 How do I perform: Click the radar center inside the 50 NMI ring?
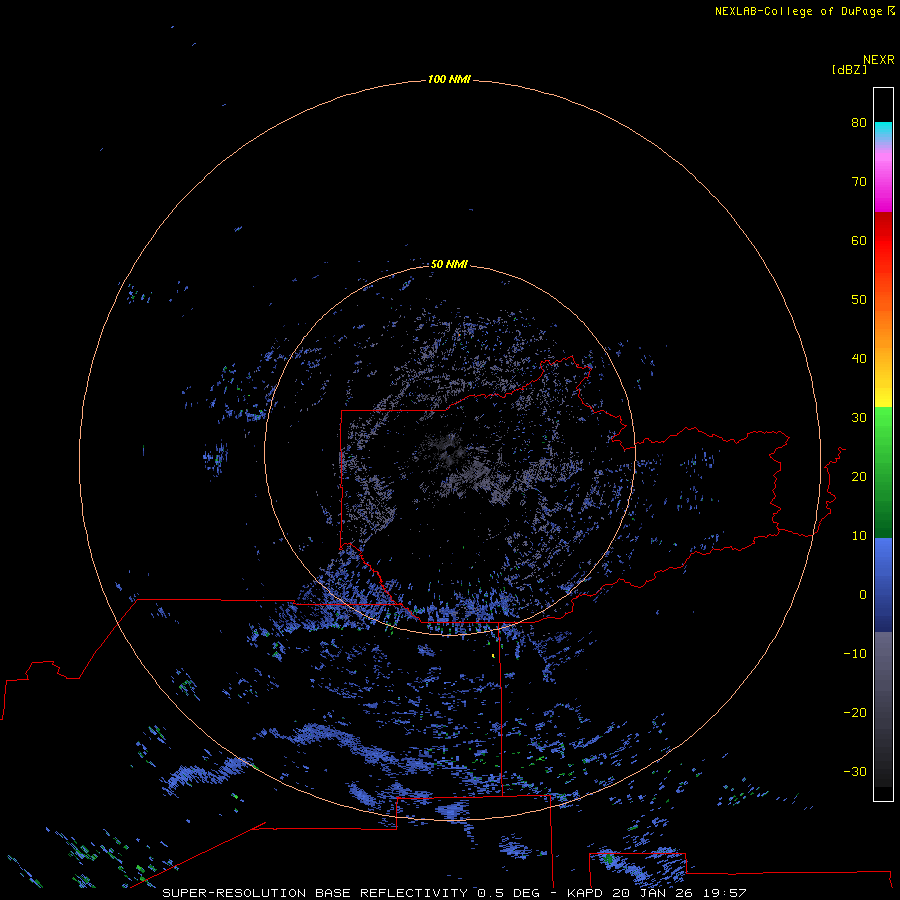449,451
